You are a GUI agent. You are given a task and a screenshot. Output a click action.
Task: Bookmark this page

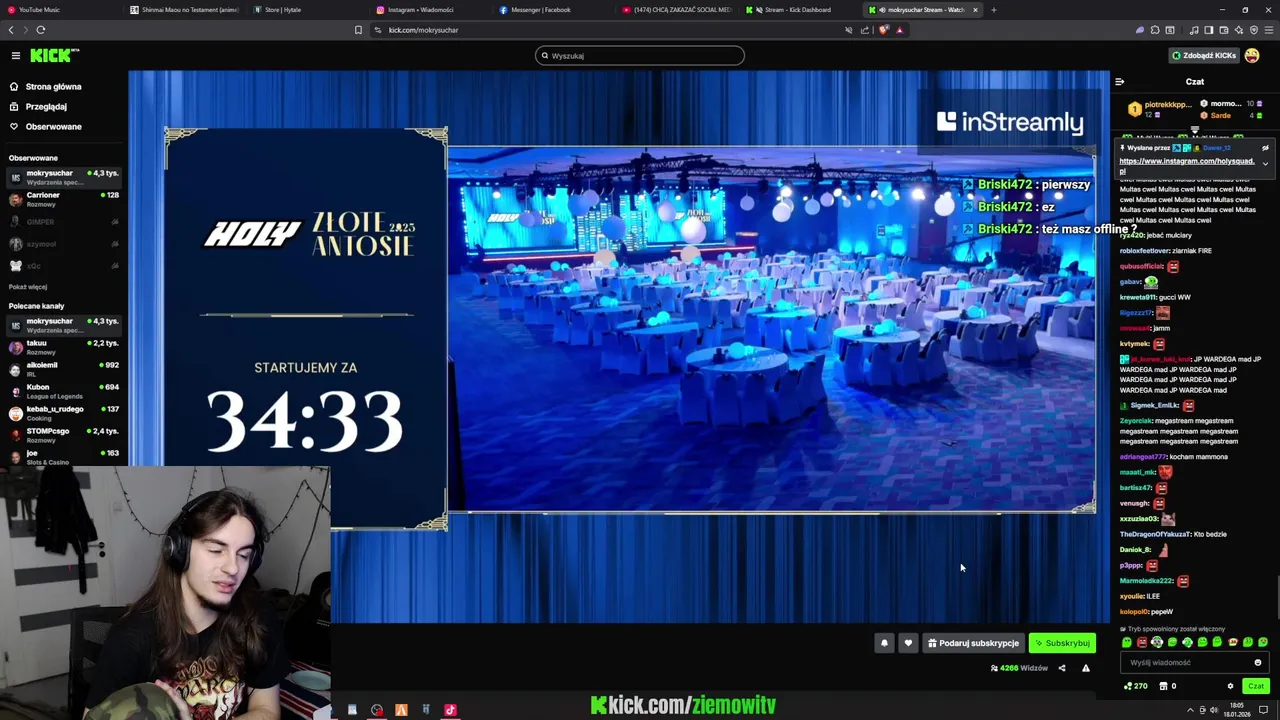(358, 30)
